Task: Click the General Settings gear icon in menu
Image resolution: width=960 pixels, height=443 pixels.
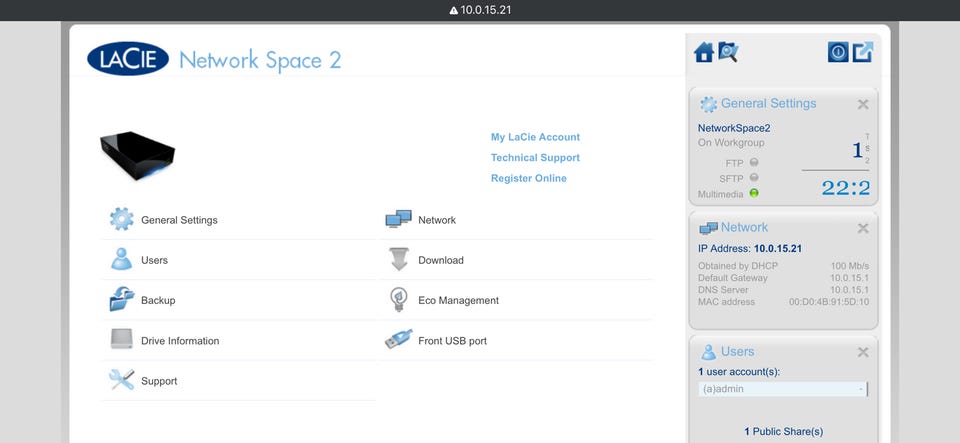Action: tap(121, 219)
